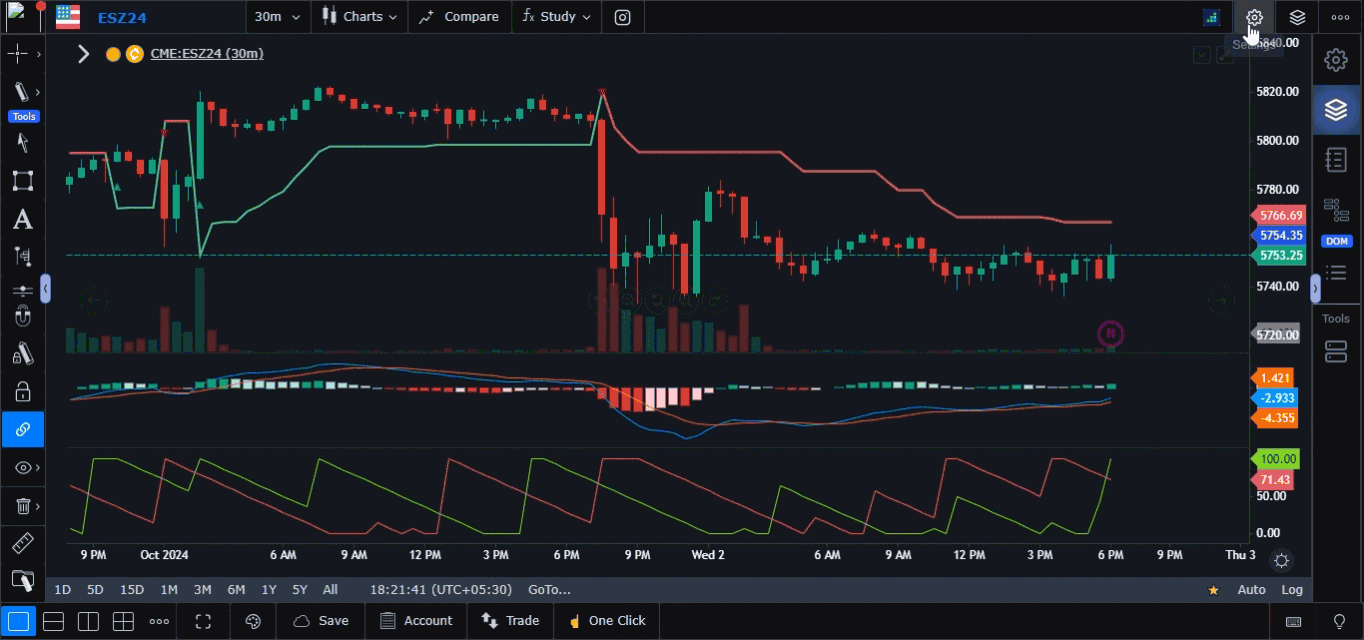Select the crosshair cursor tool

16,52
